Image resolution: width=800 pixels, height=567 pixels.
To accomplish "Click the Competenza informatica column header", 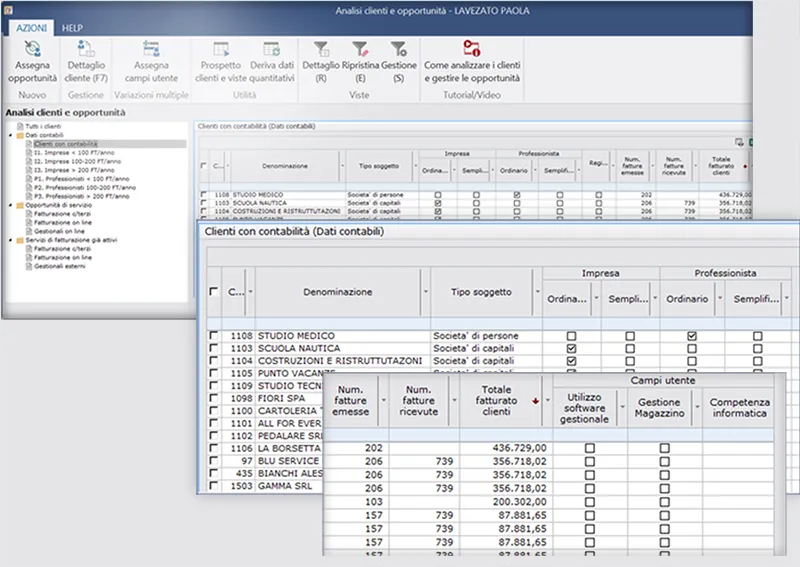I will pos(739,407).
